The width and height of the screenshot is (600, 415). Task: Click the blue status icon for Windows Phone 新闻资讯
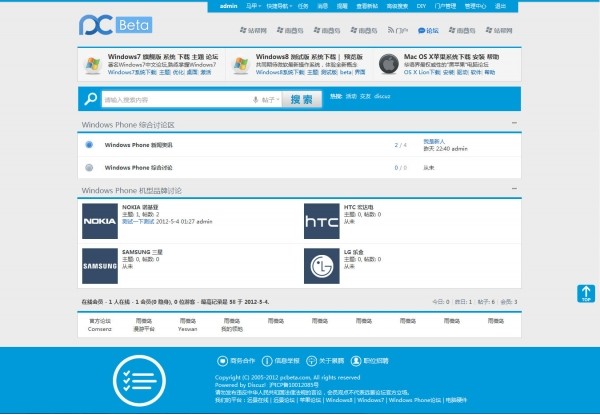pyautogui.click(x=89, y=145)
